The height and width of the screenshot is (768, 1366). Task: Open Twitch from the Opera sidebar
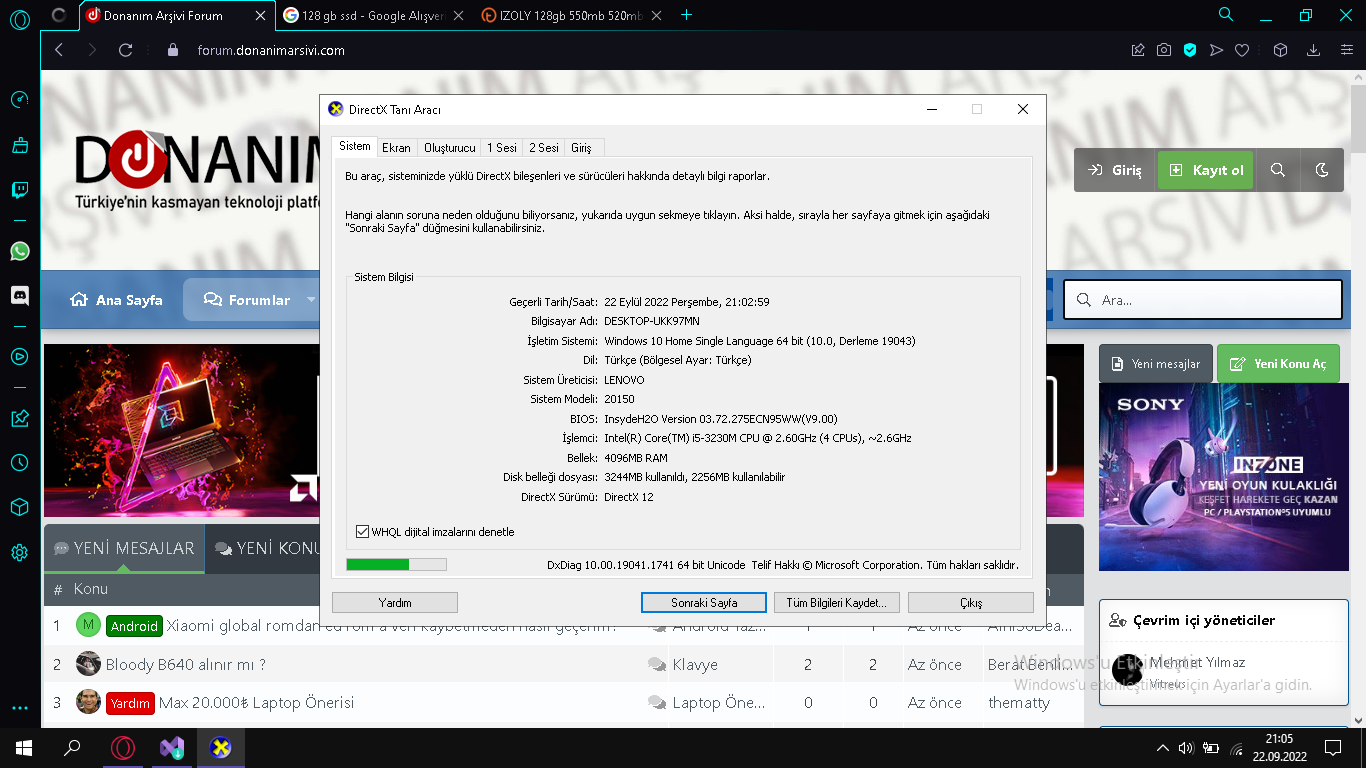tap(20, 190)
